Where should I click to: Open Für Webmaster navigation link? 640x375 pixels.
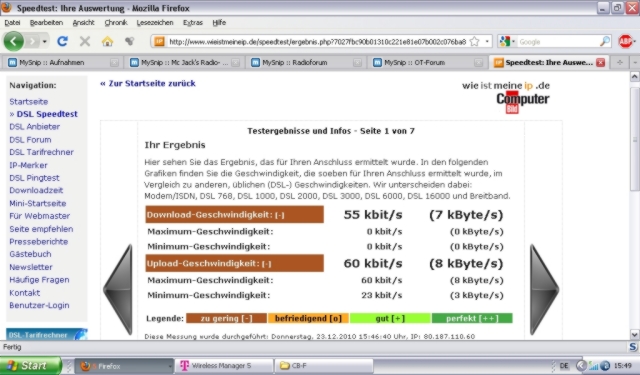pos(39,216)
